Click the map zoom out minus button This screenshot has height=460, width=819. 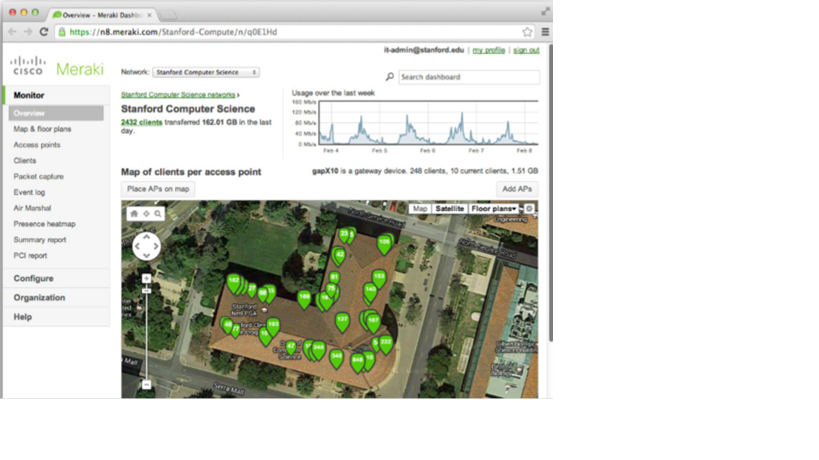(x=146, y=385)
